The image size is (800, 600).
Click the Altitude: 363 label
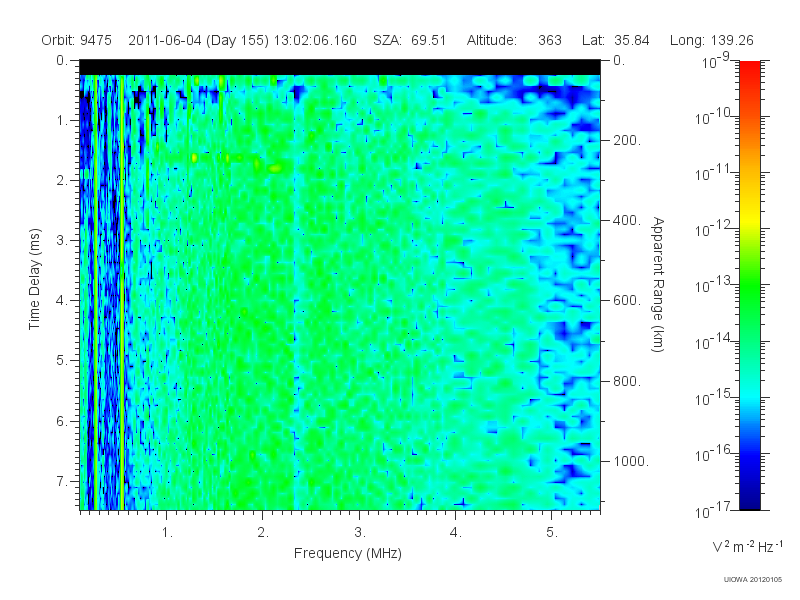coord(514,40)
